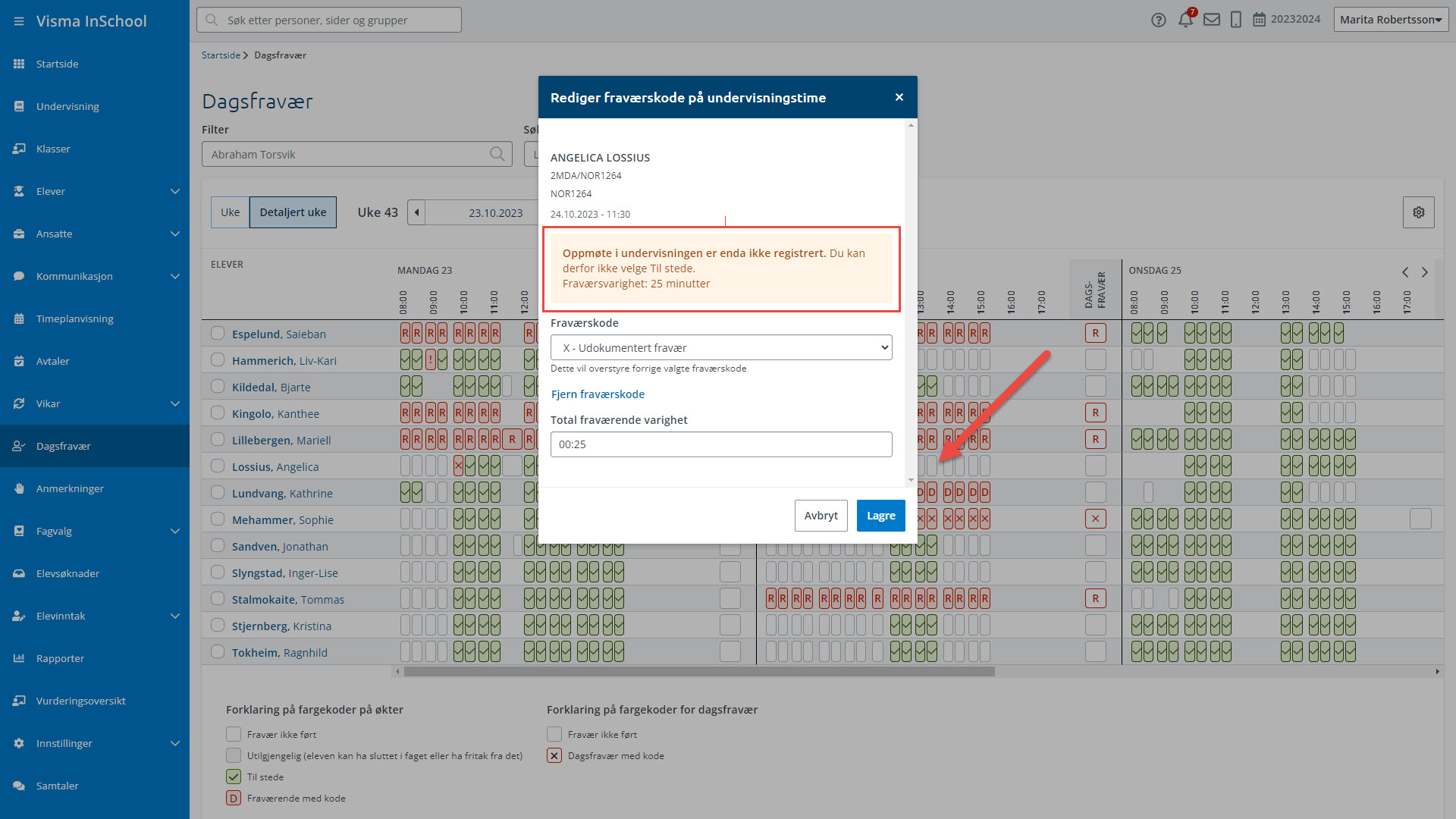The image size is (1456, 819).
Task: Click Samtaler sidebar chat icon
Action: [x=19, y=786]
